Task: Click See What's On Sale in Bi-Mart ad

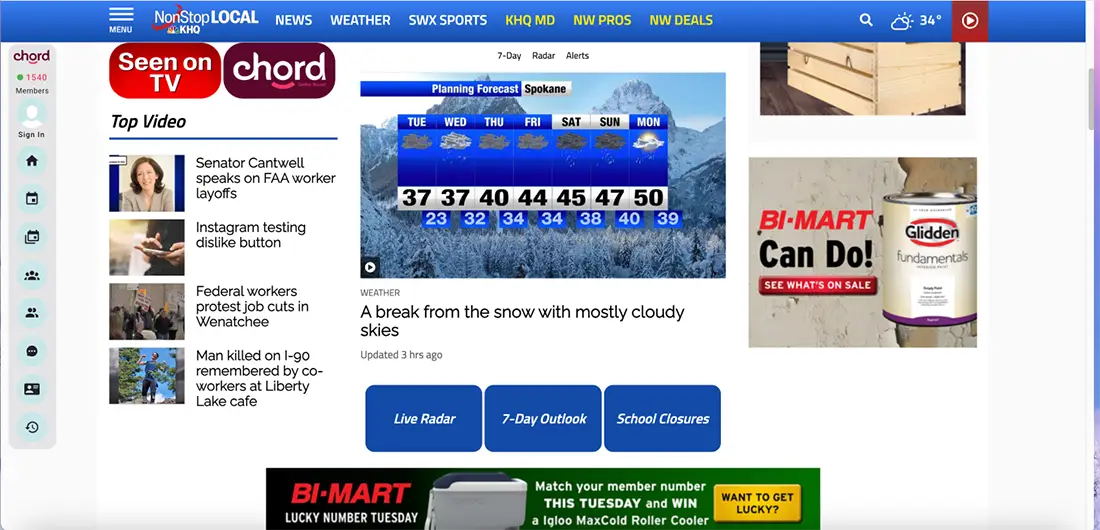Action: 817,285
